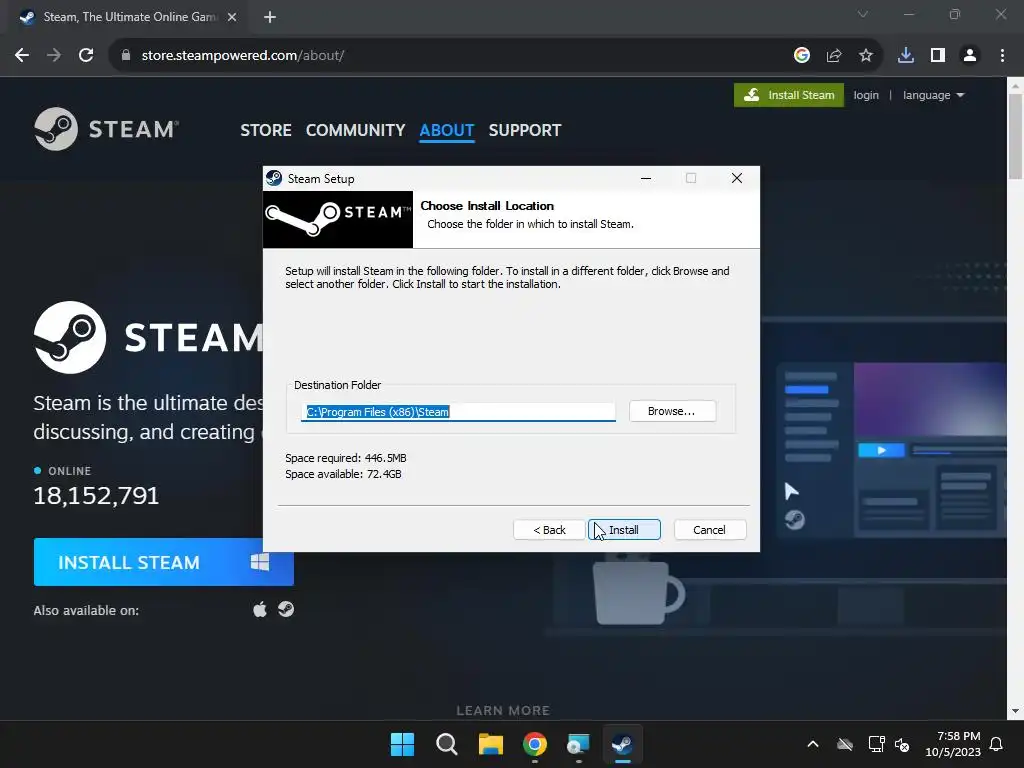Click the Google icon in address bar
Image resolution: width=1024 pixels, height=768 pixels.
click(x=801, y=56)
